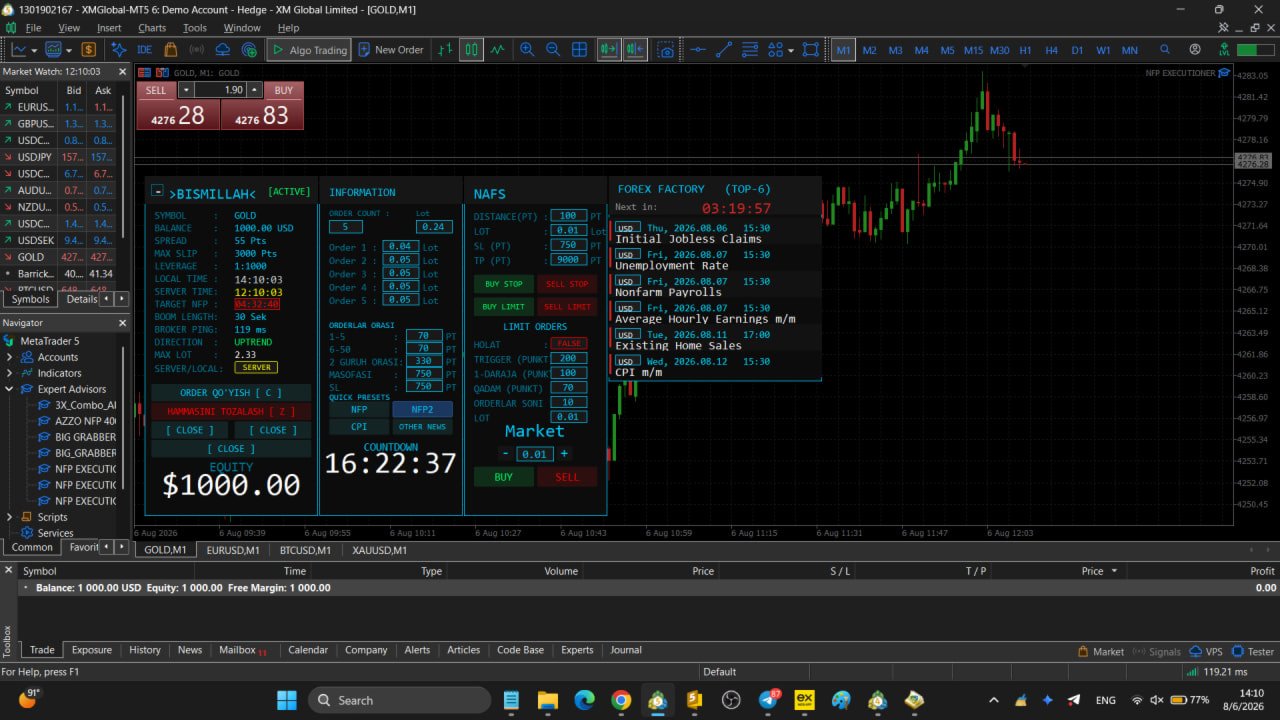
Task: Click the order volume field 1.90
Action: 221,90
